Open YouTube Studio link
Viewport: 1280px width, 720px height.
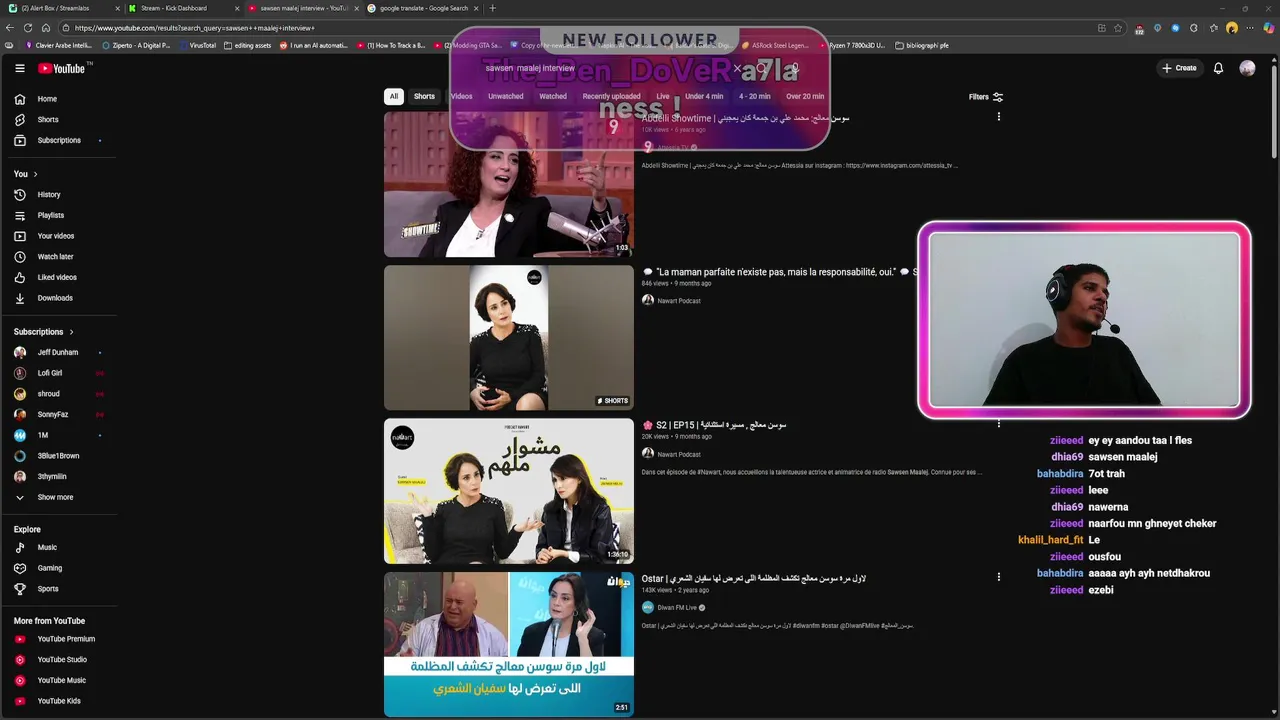tap(60, 660)
